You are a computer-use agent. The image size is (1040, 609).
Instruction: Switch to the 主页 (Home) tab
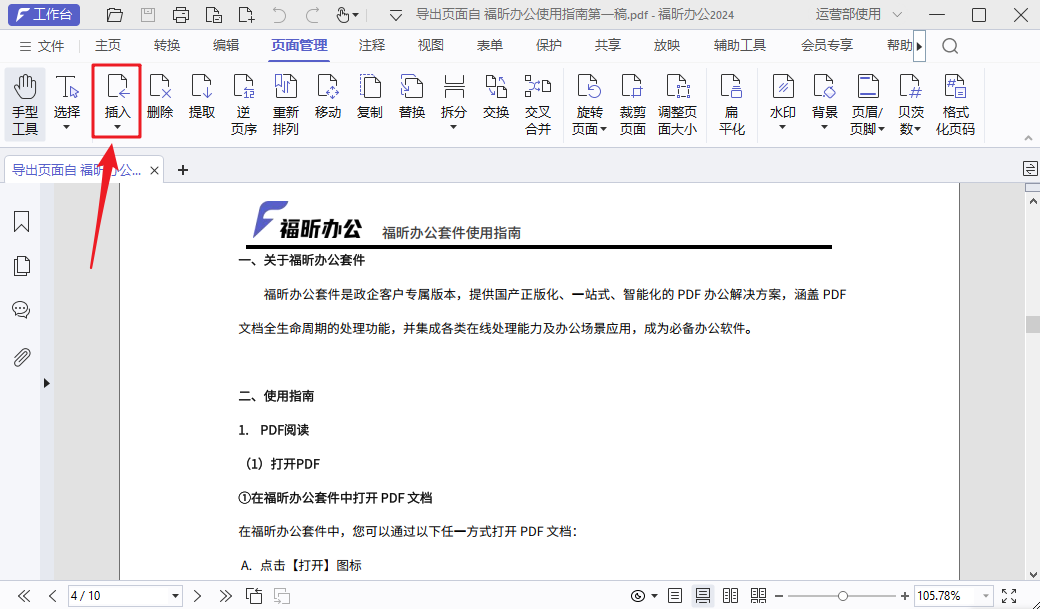108,45
